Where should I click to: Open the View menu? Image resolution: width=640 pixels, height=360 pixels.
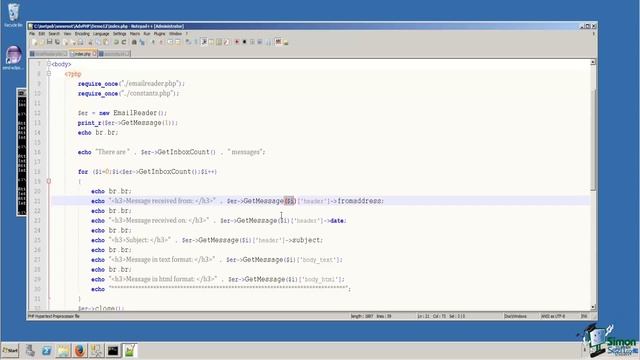(x=67, y=34)
